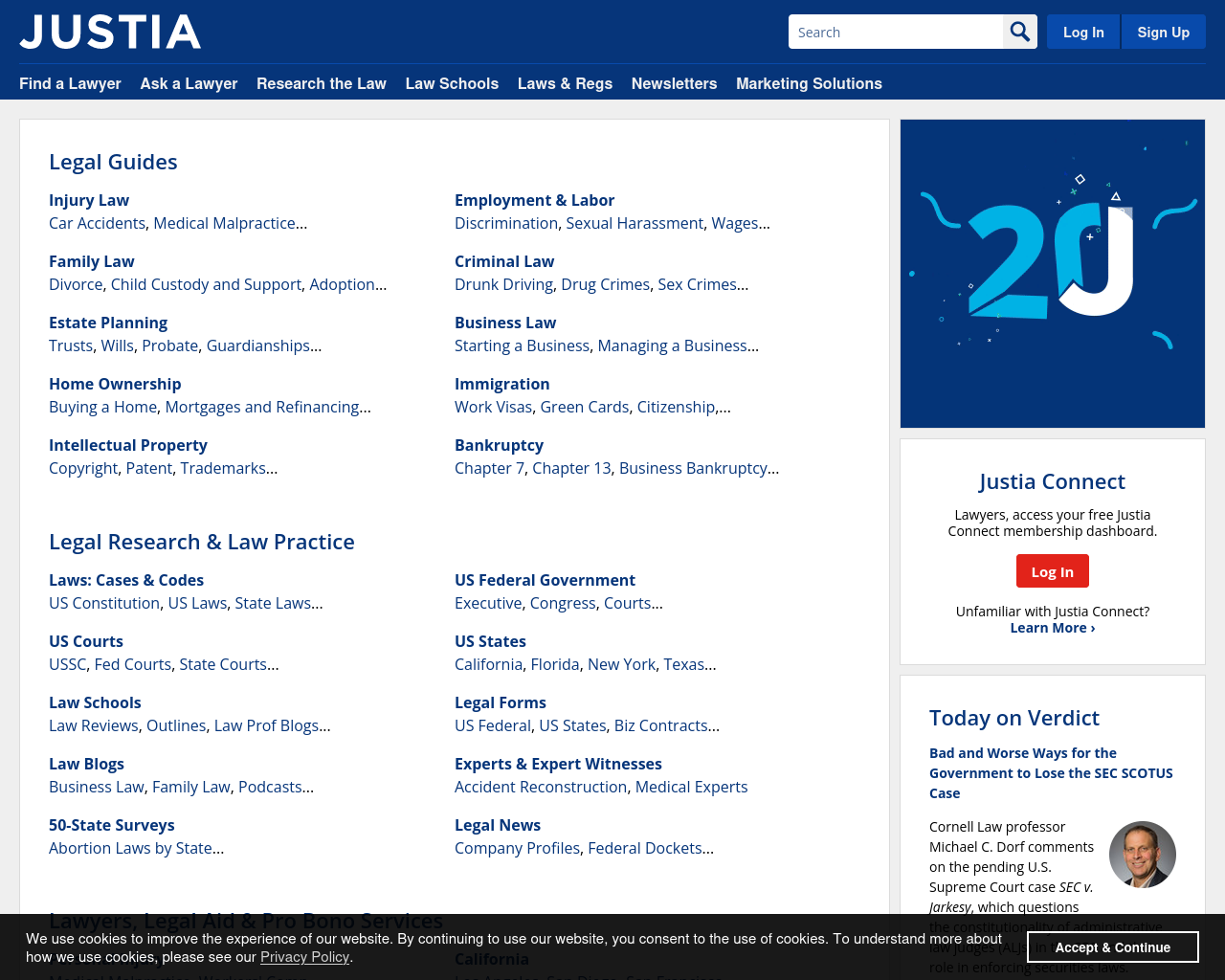Open Intellectual Property guide
This screenshot has height=980, width=1225.
[x=128, y=445]
